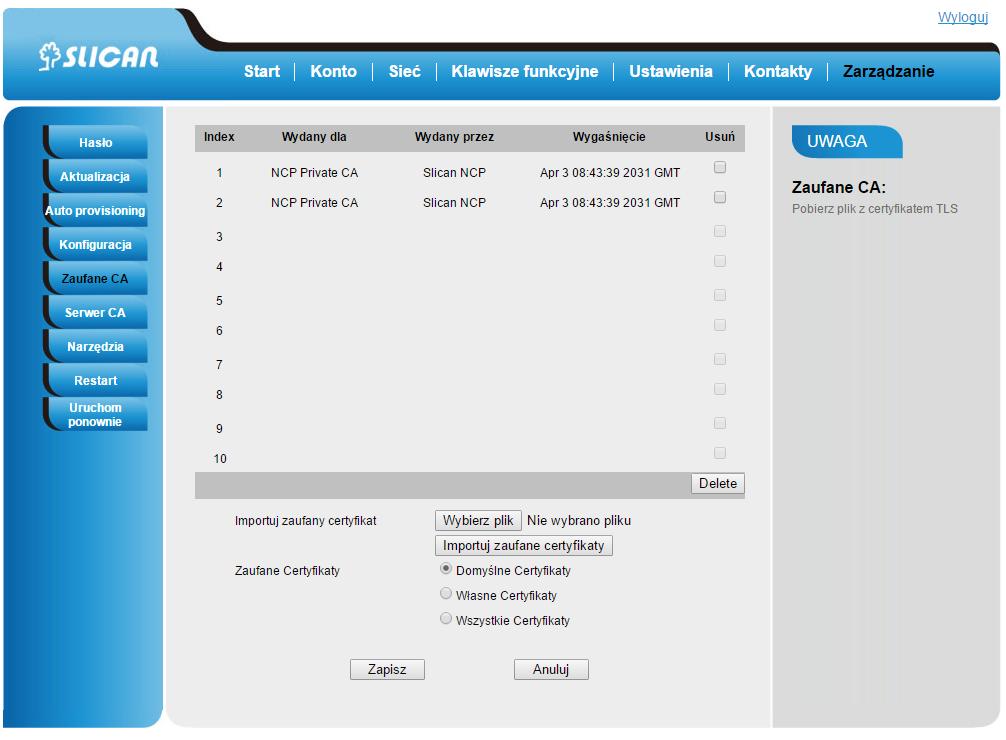This screenshot has height=740, width=1006.
Task: Tick the Usuń checkbox for row 9
Action: [720, 423]
